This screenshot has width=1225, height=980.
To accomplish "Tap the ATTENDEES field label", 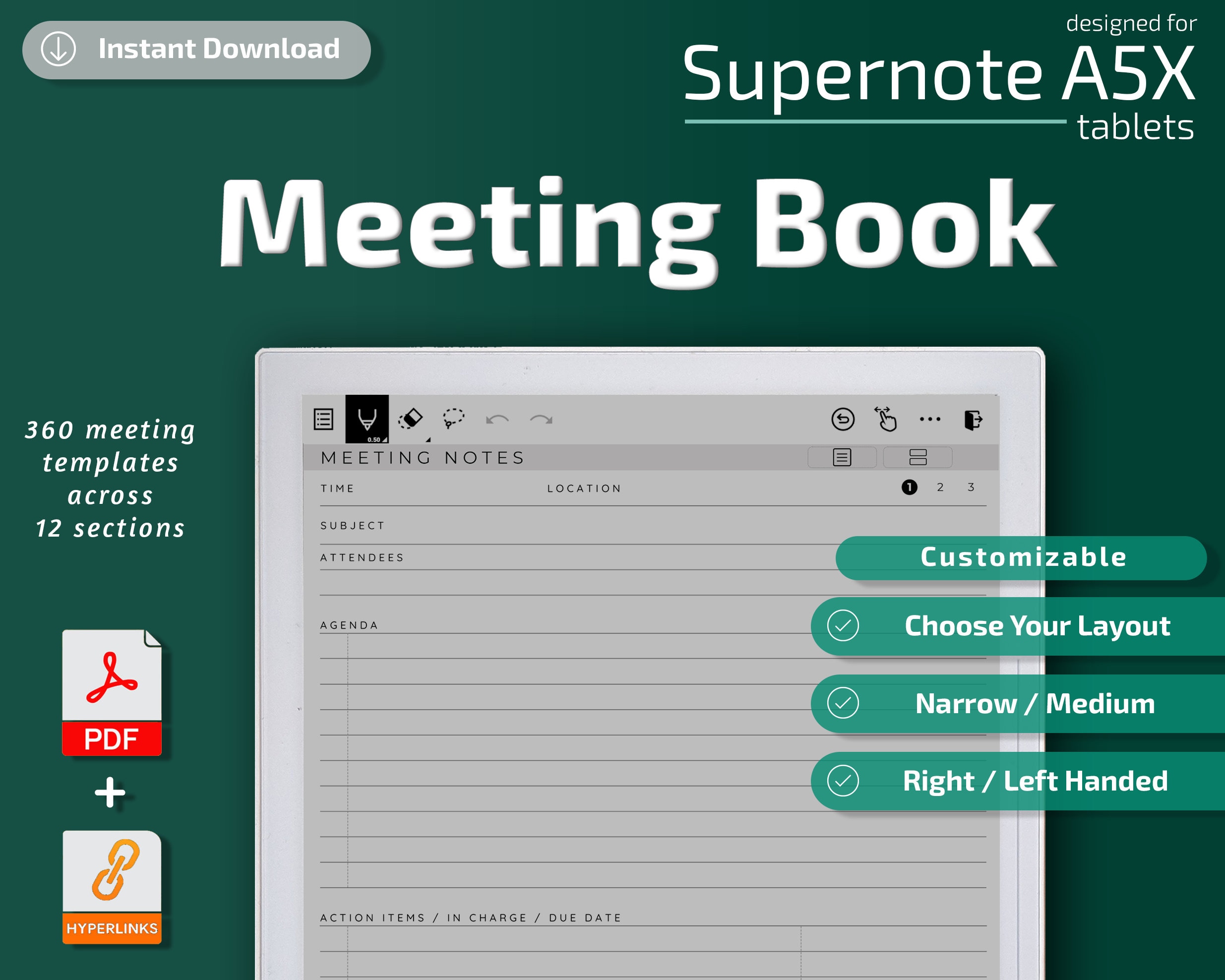I will point(362,558).
